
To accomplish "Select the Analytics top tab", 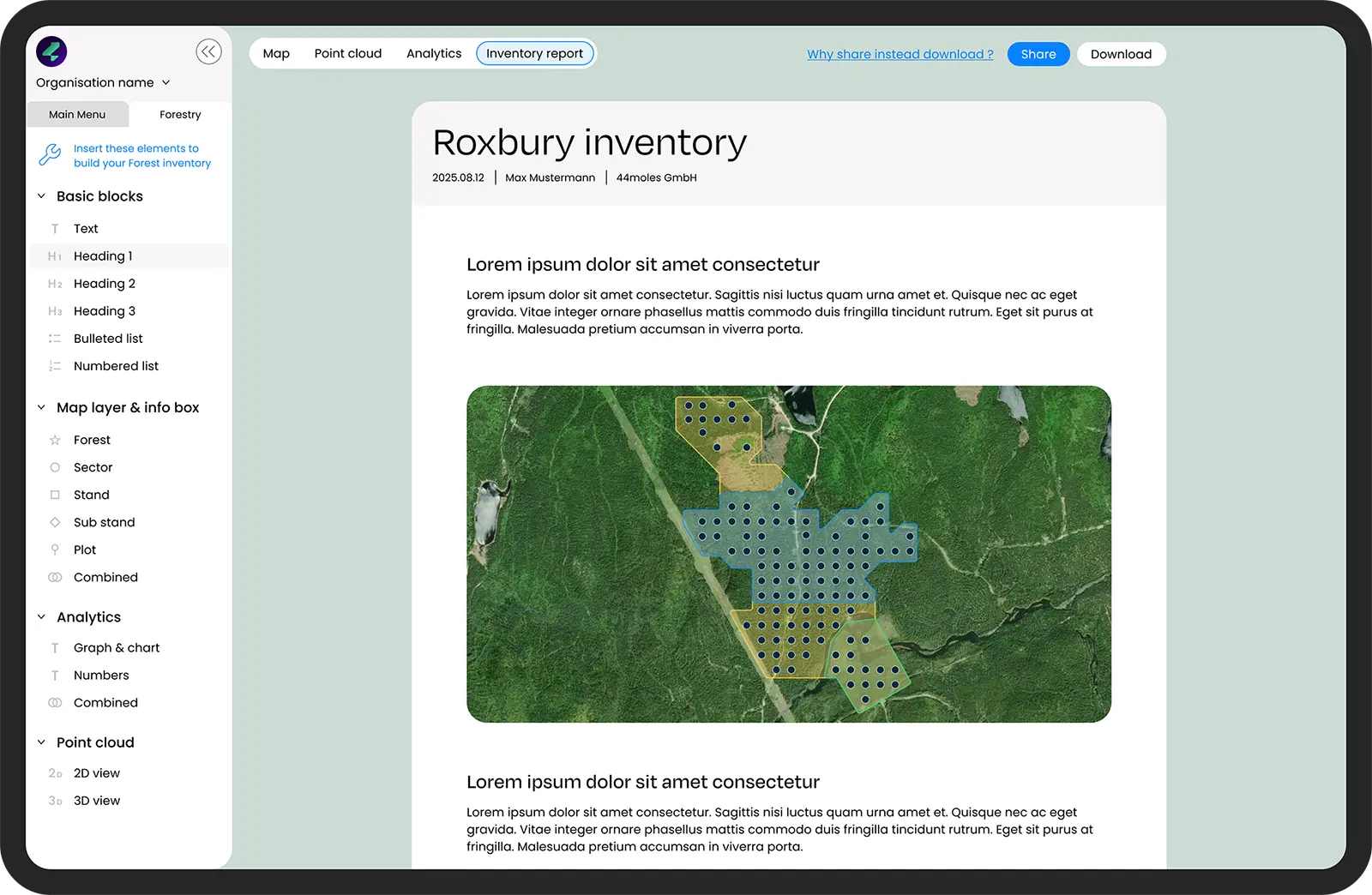I will [434, 53].
